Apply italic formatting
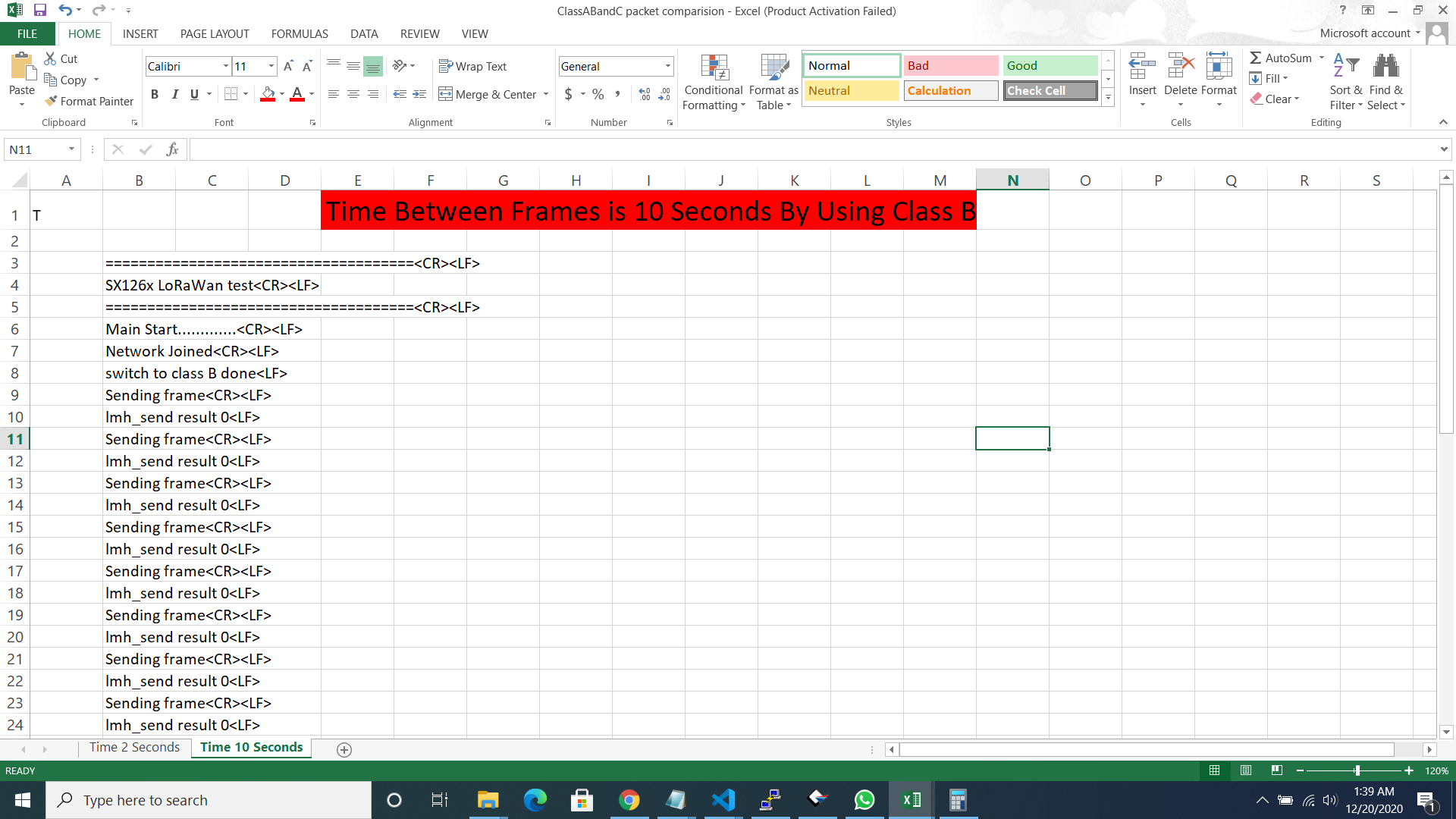Screen dimensions: 1456x819 (174, 94)
